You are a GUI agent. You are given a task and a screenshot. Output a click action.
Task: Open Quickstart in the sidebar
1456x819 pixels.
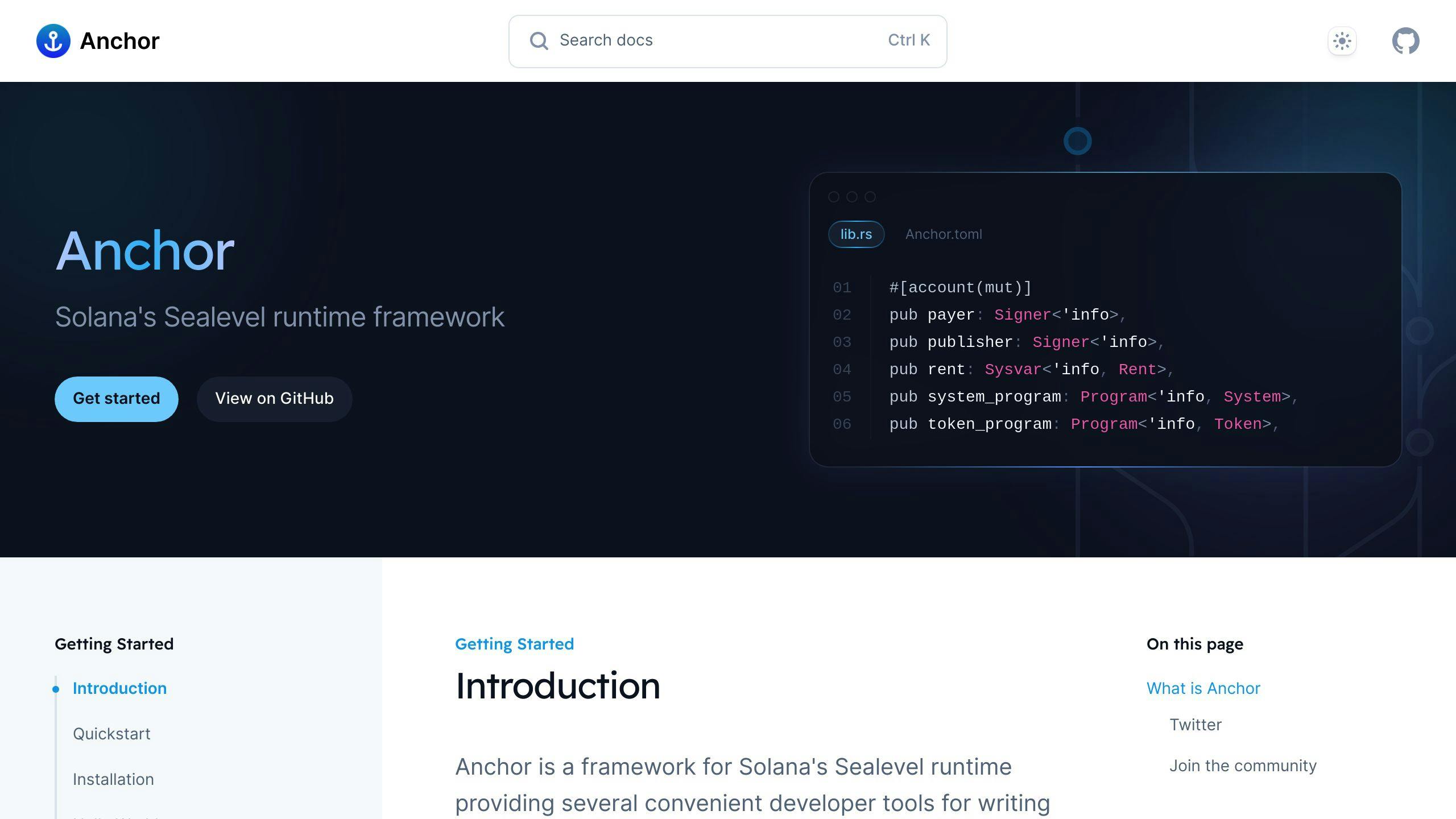tap(111, 734)
